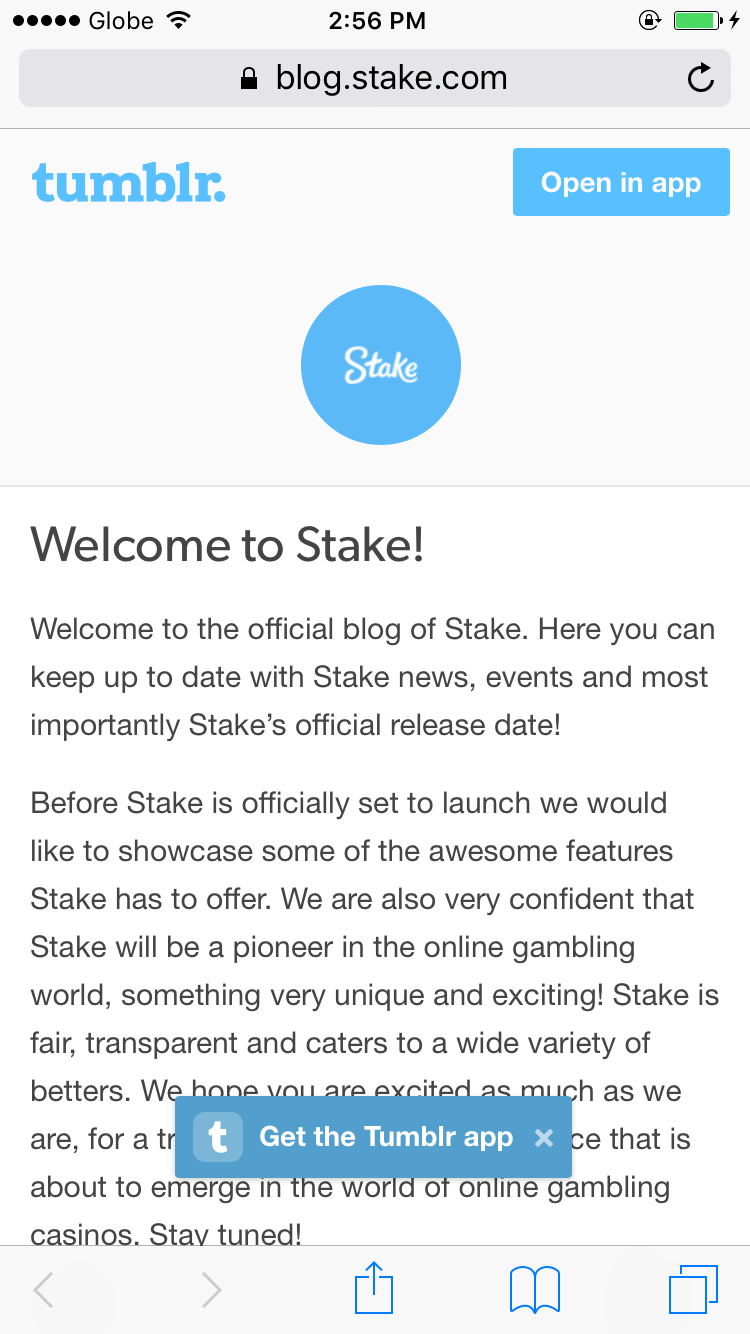Tap the Get the Tumblr app banner text

[386, 1137]
